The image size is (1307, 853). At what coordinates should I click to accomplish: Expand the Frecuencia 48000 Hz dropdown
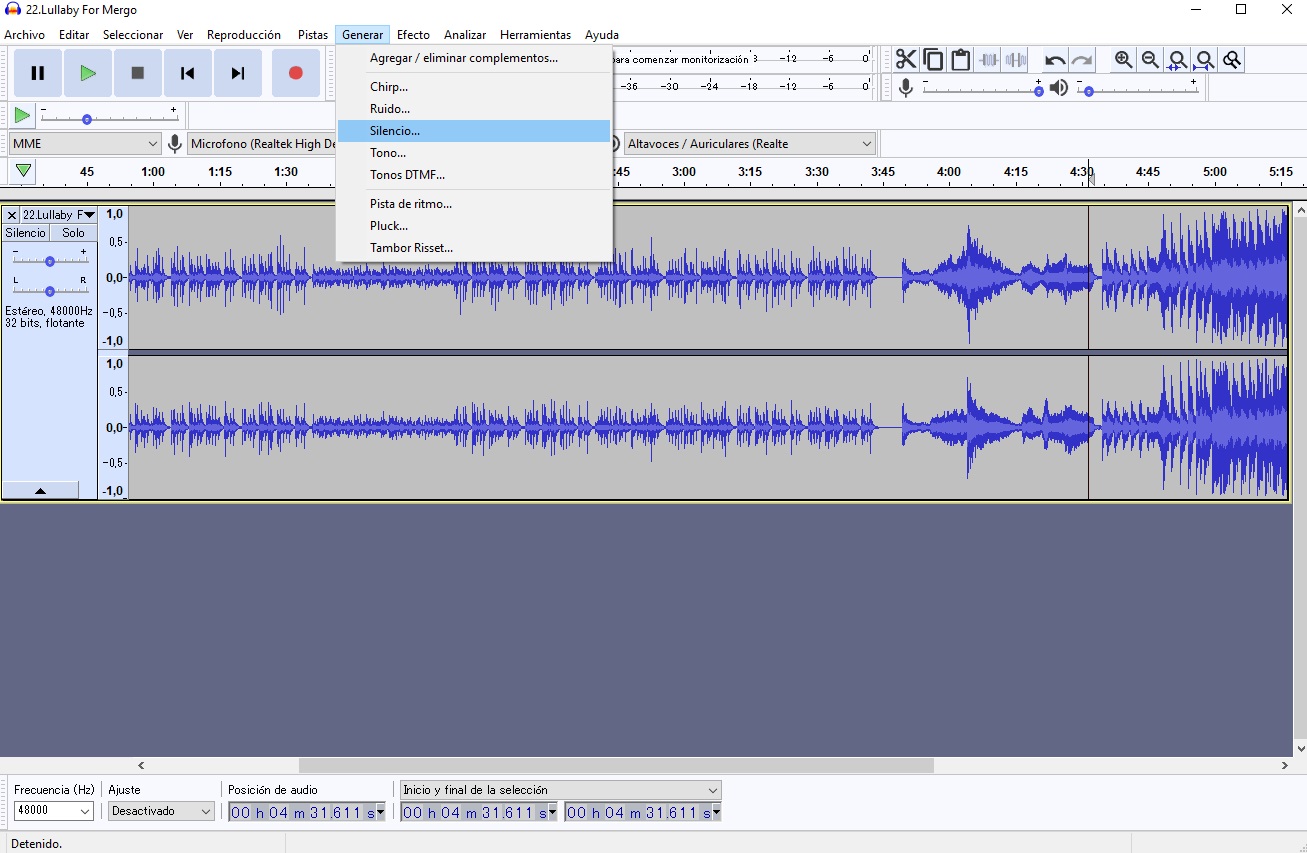coord(84,811)
